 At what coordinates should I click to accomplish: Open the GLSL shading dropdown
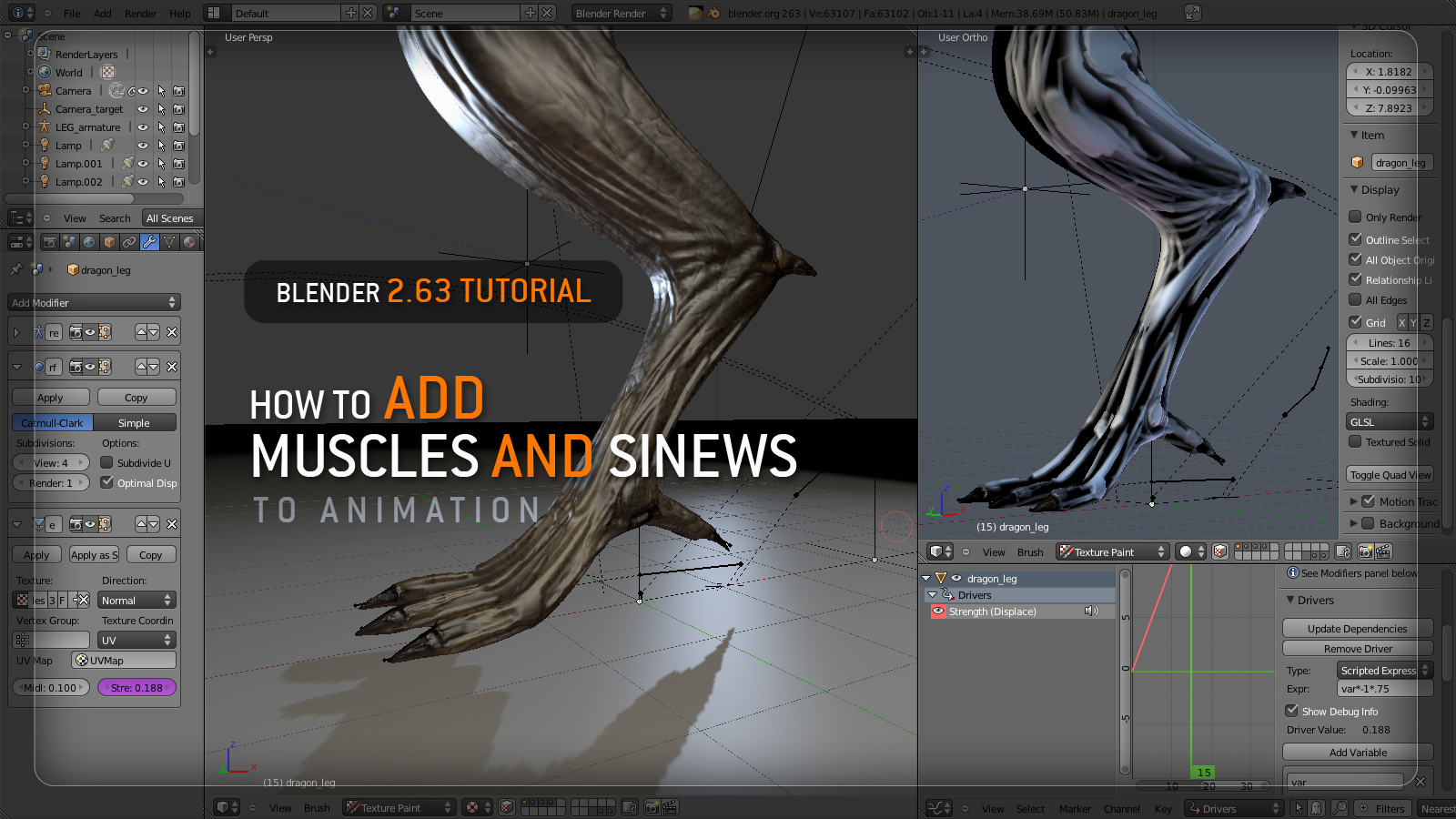pyautogui.click(x=1390, y=421)
